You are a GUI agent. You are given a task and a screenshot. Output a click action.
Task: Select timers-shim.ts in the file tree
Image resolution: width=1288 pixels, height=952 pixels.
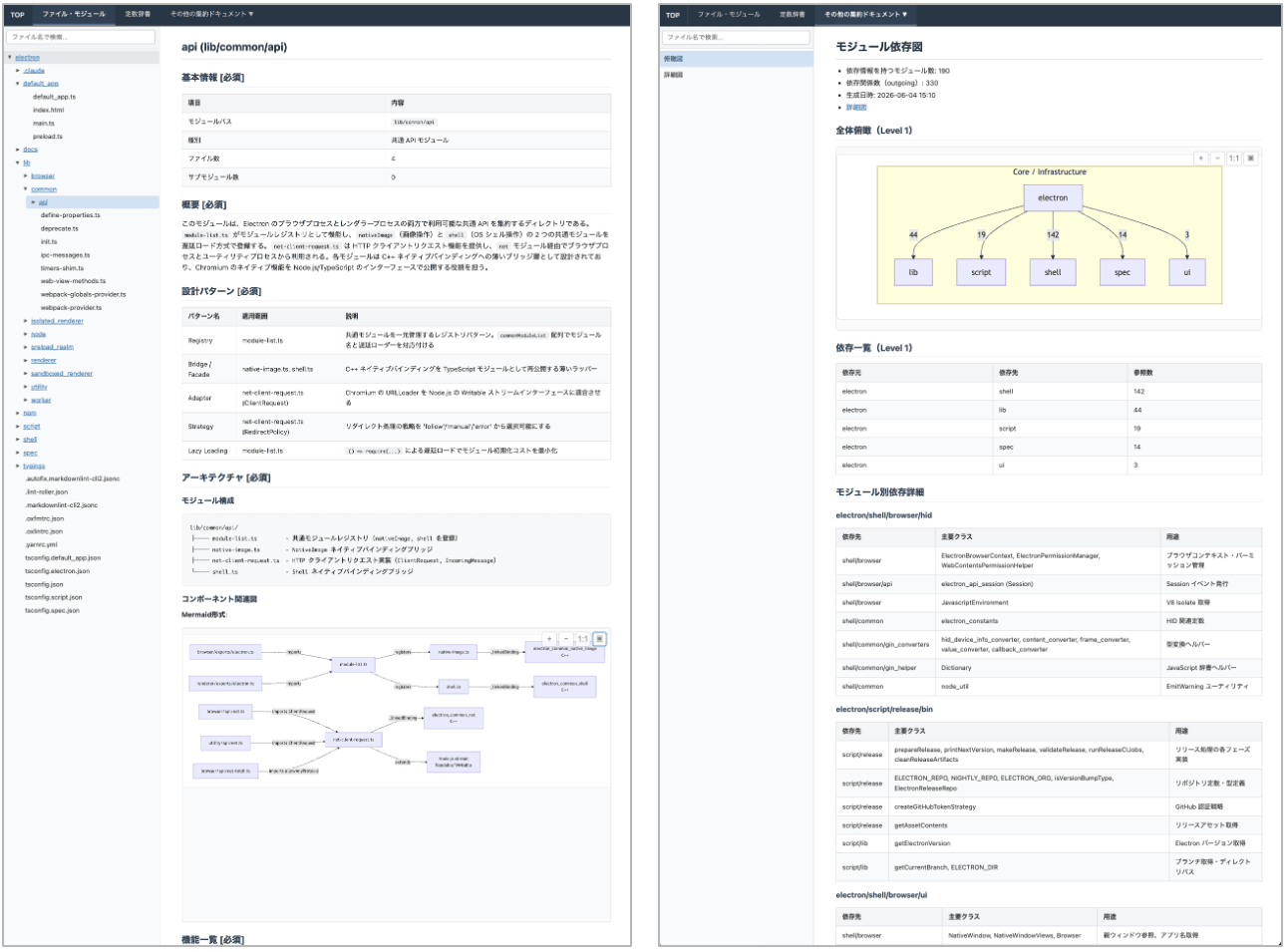coord(63,268)
